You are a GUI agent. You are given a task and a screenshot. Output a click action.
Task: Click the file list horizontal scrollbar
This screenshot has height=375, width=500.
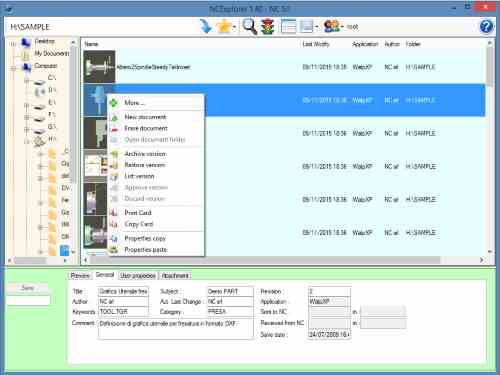coord(283,260)
